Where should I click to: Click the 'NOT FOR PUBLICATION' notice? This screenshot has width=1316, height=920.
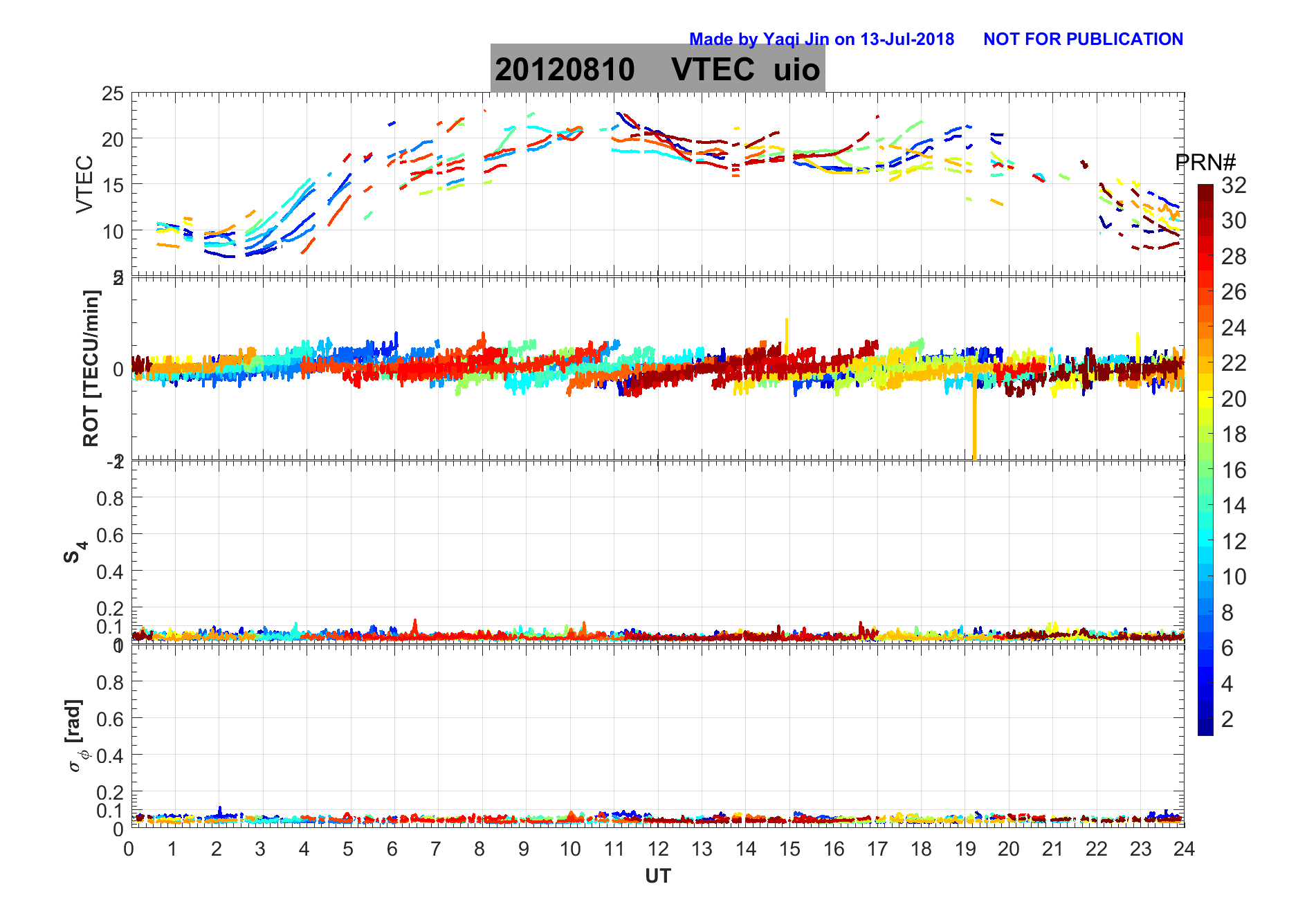tap(1083, 39)
